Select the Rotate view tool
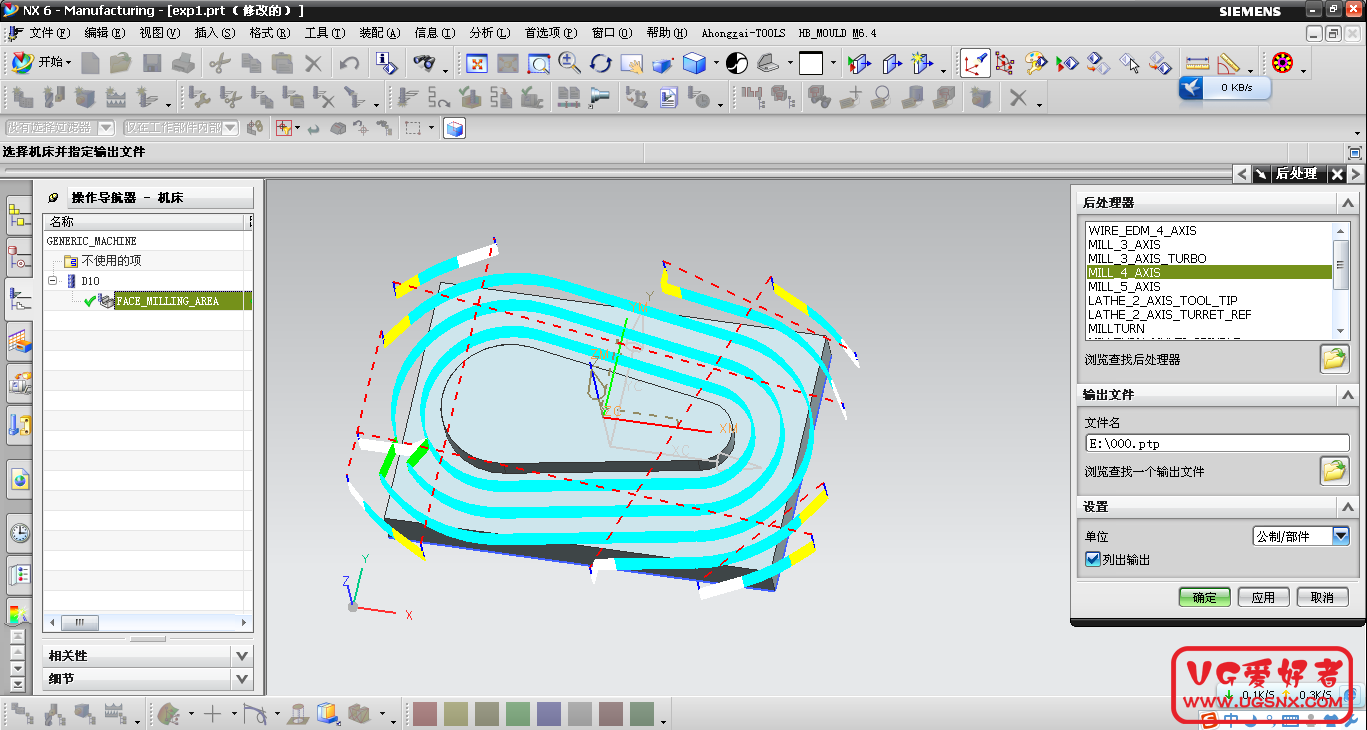 pos(600,64)
